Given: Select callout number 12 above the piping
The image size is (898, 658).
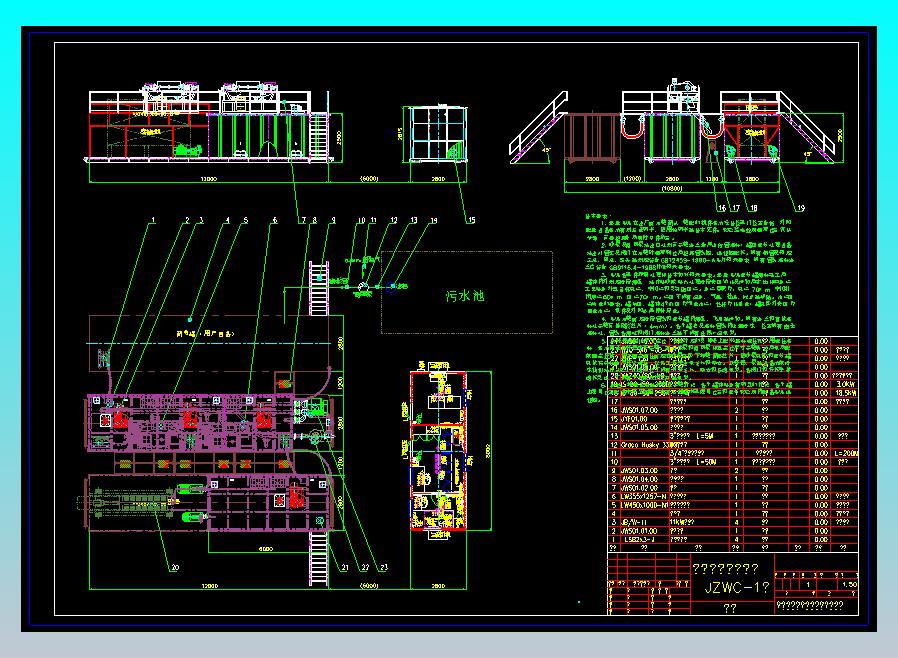Looking at the screenshot, I should (x=393, y=220).
